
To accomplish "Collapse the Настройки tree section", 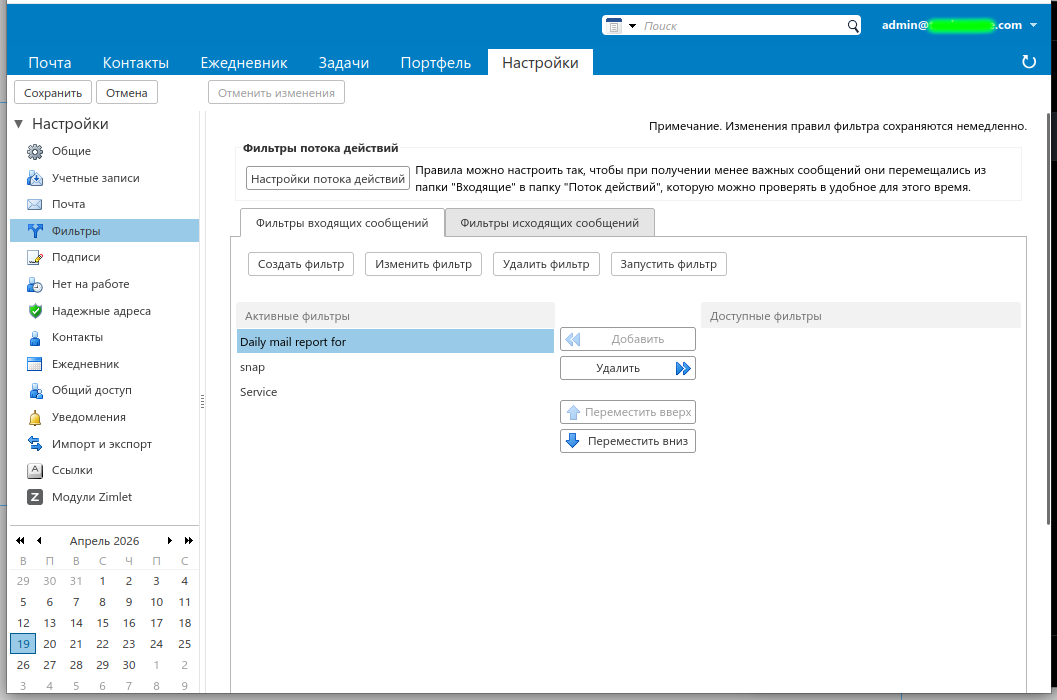I will [18, 124].
